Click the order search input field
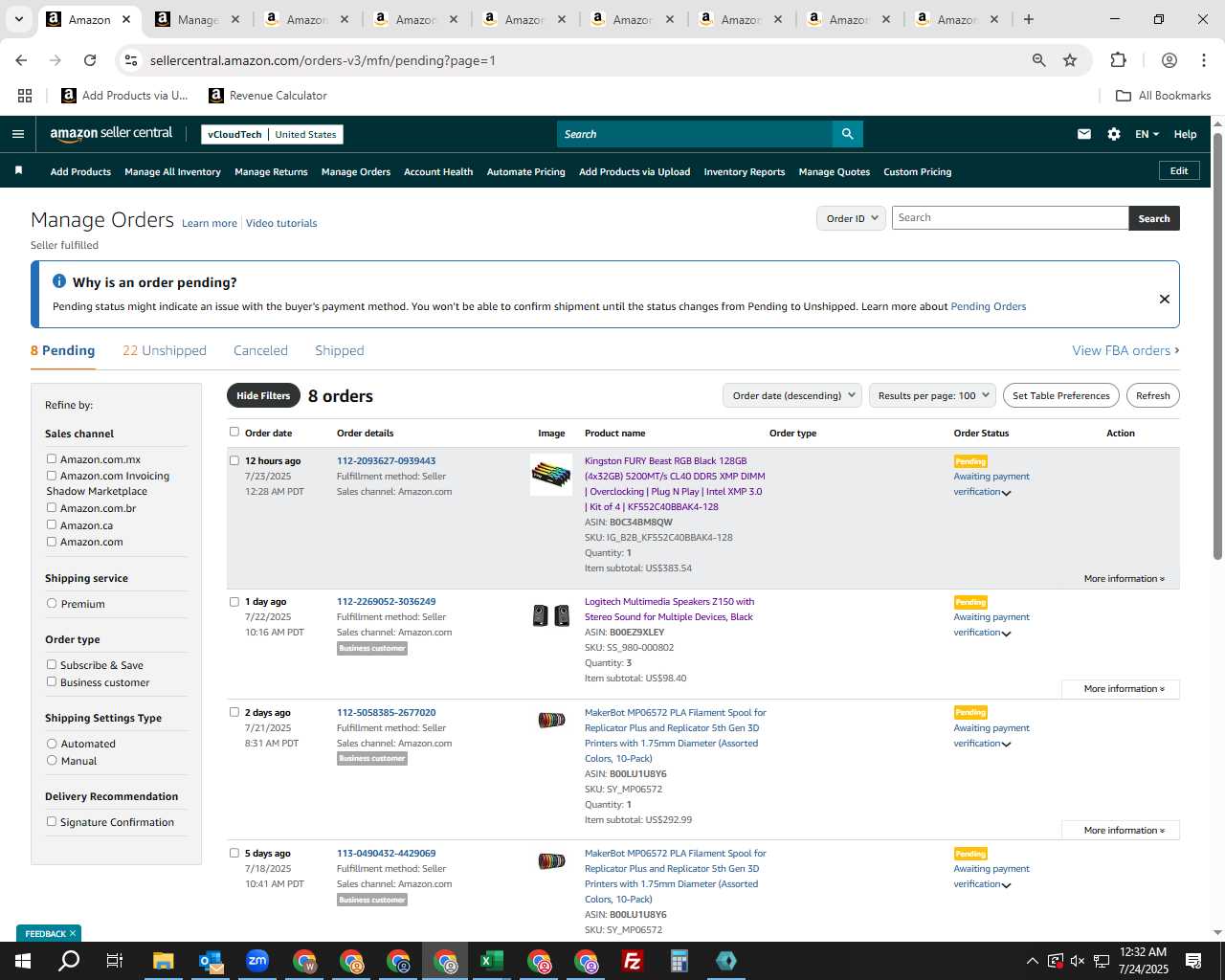This screenshot has width=1225, height=980. (x=1010, y=218)
